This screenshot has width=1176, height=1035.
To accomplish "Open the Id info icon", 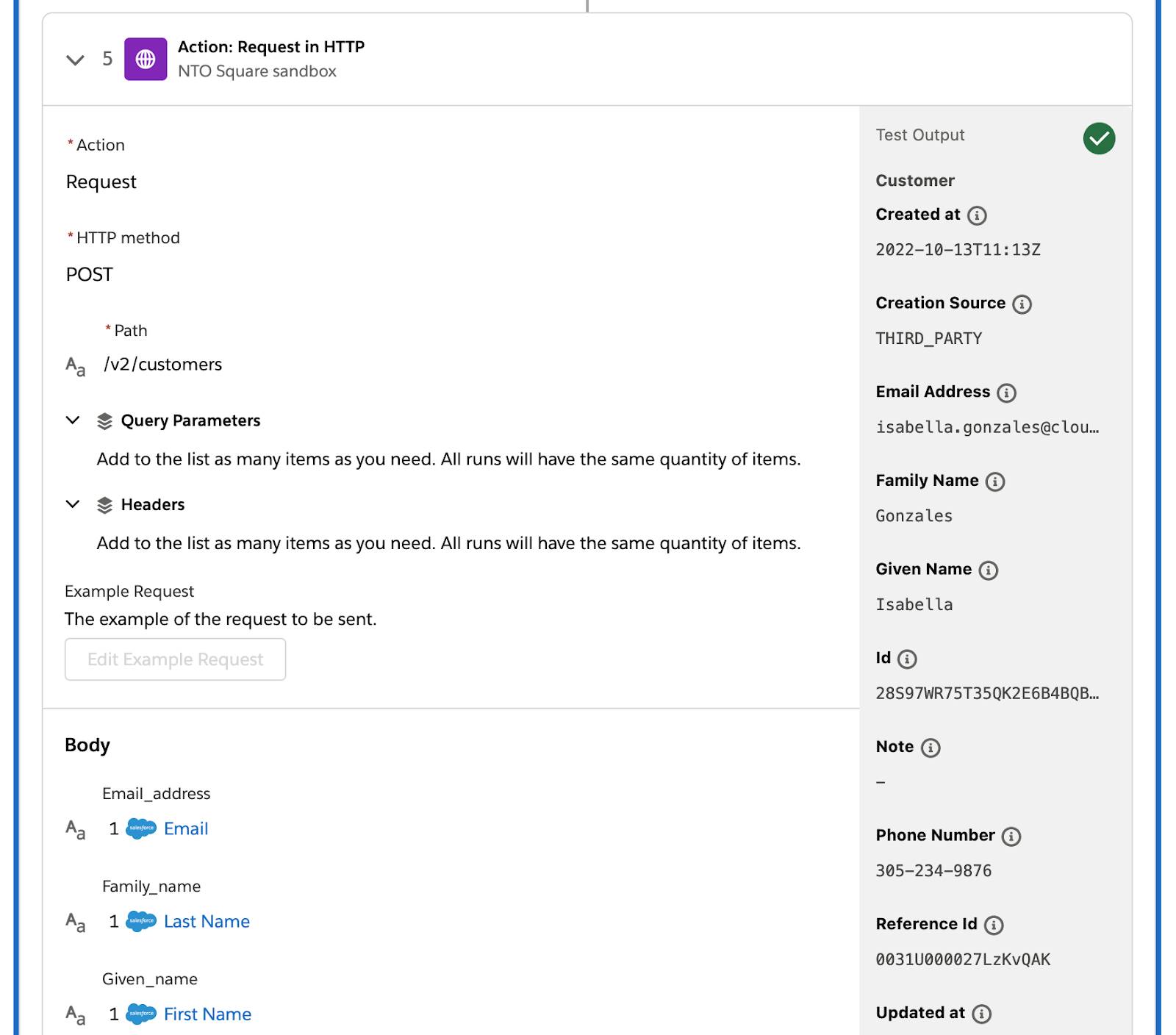I will [x=907, y=659].
